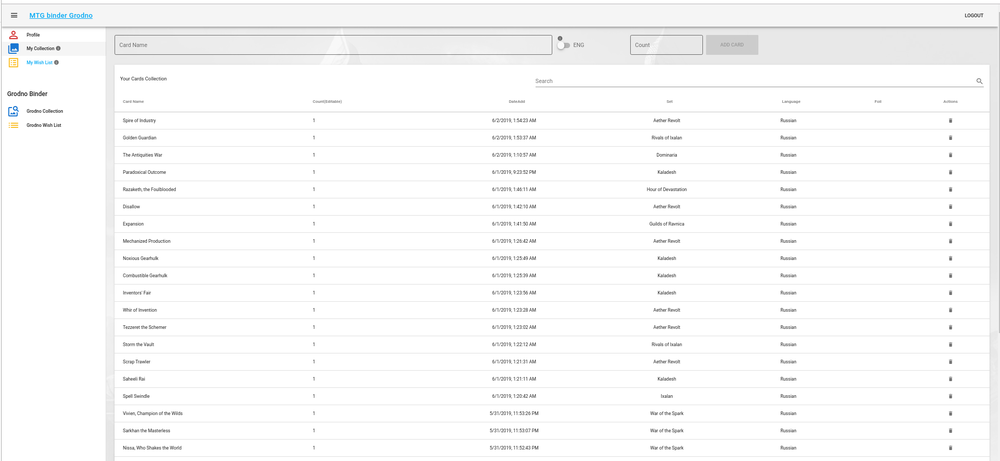Click info icon next to My Collection
The height and width of the screenshot is (461, 1000).
(58, 48)
